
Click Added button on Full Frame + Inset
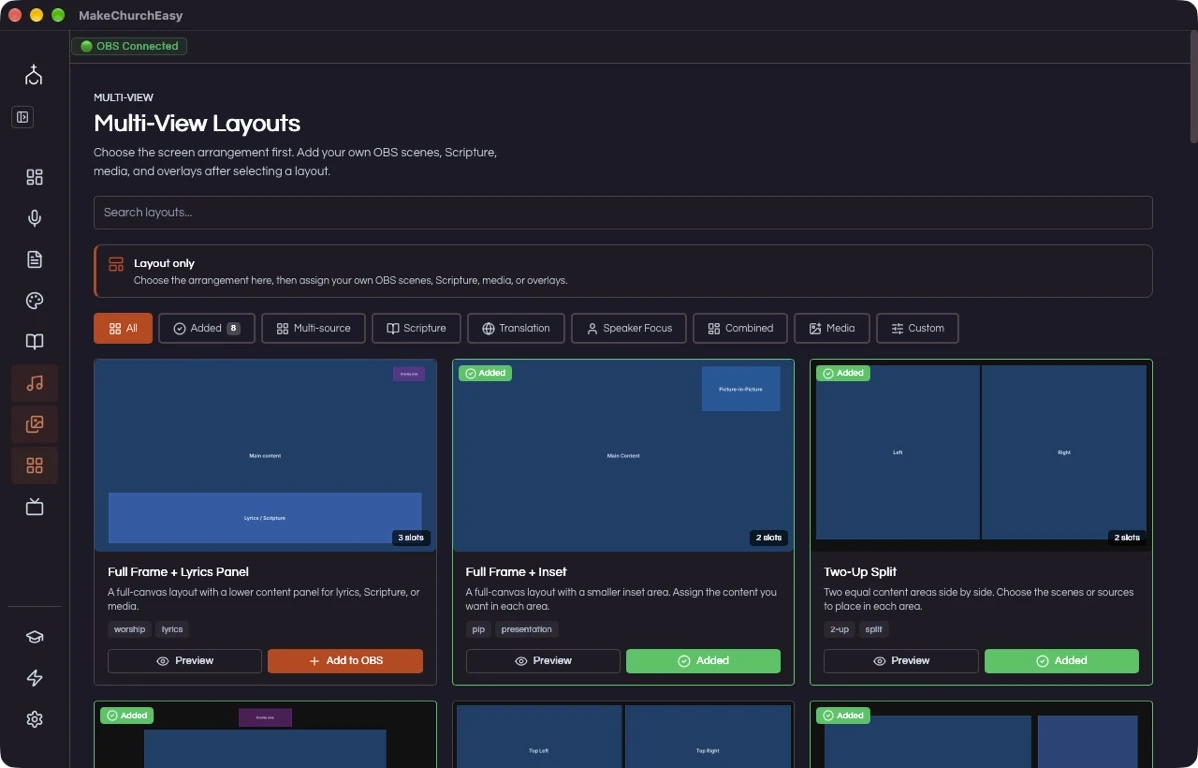tap(704, 661)
